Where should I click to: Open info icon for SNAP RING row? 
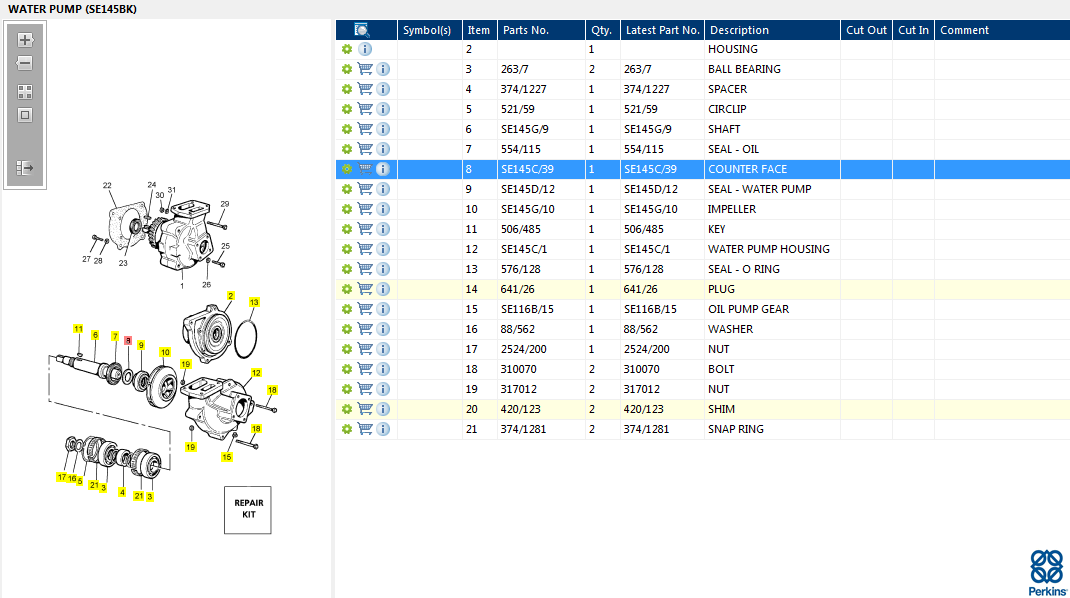pyautogui.click(x=384, y=429)
